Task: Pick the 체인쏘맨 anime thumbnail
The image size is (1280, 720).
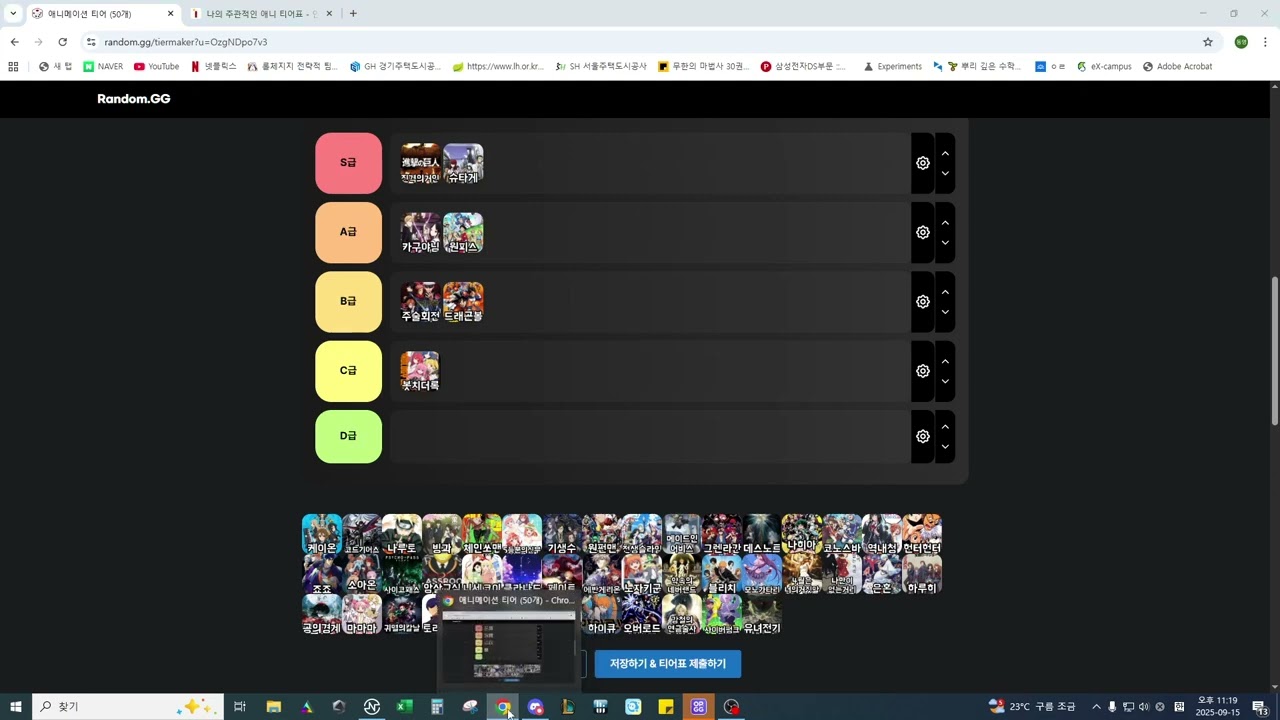Action: tap(482, 534)
